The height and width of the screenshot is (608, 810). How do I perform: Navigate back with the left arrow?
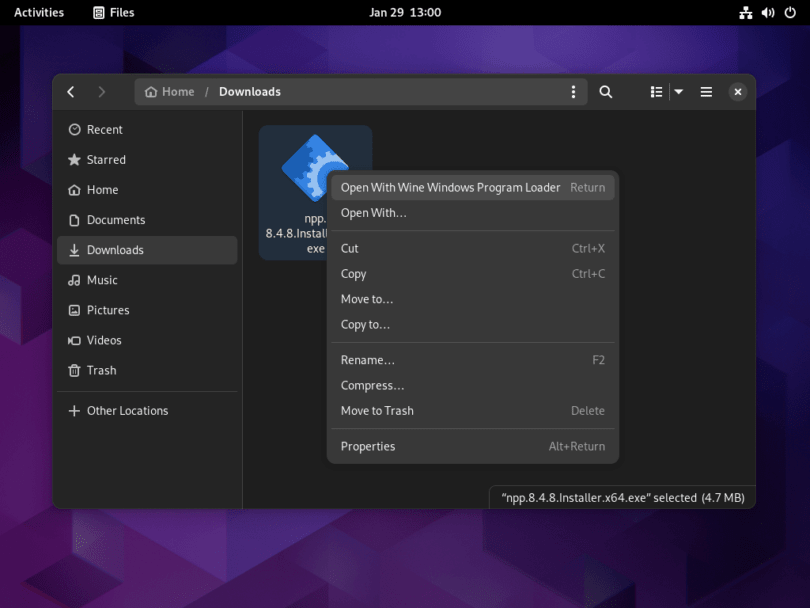tap(70, 91)
